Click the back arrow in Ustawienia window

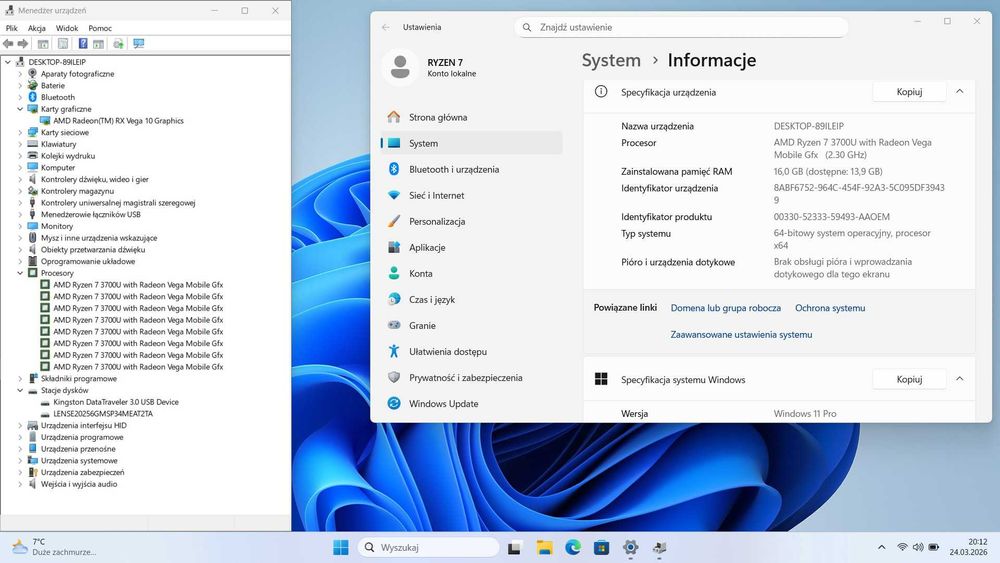pos(385,27)
